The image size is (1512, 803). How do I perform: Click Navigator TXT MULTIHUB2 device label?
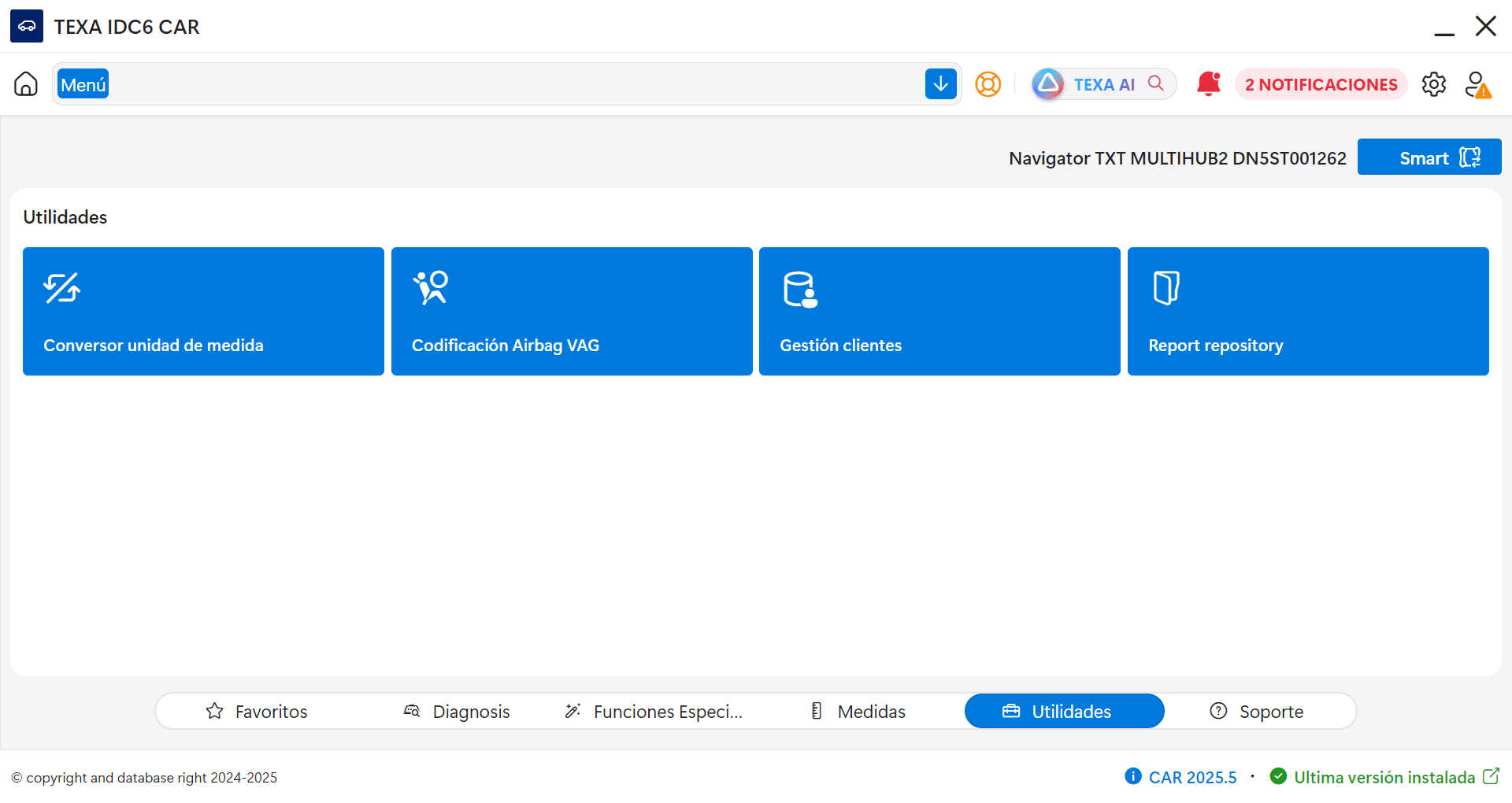click(1177, 158)
